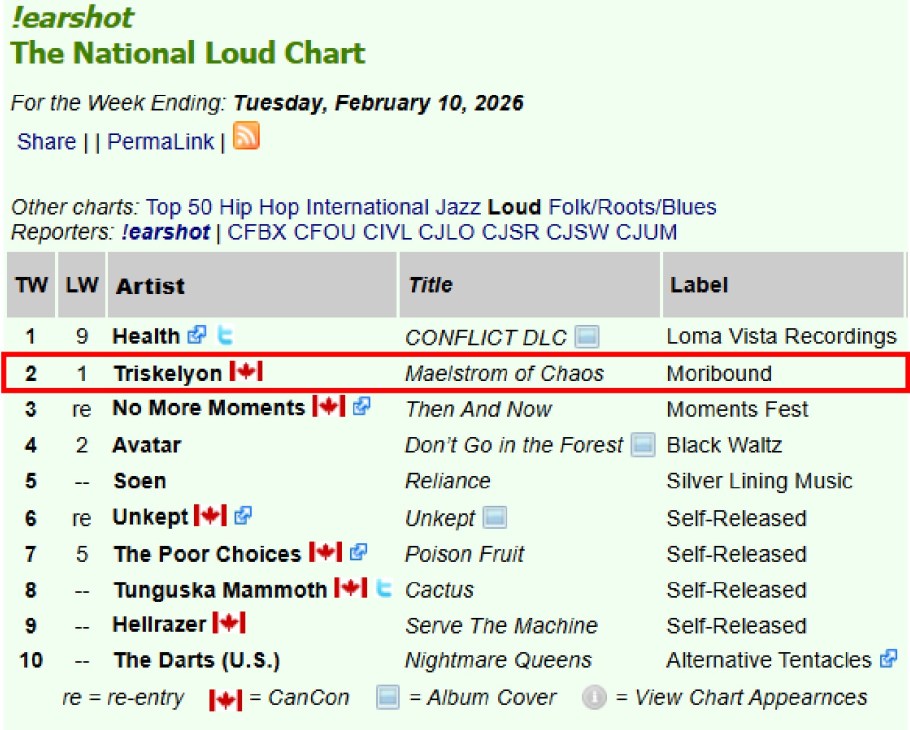Click the Artist column header

(150, 286)
